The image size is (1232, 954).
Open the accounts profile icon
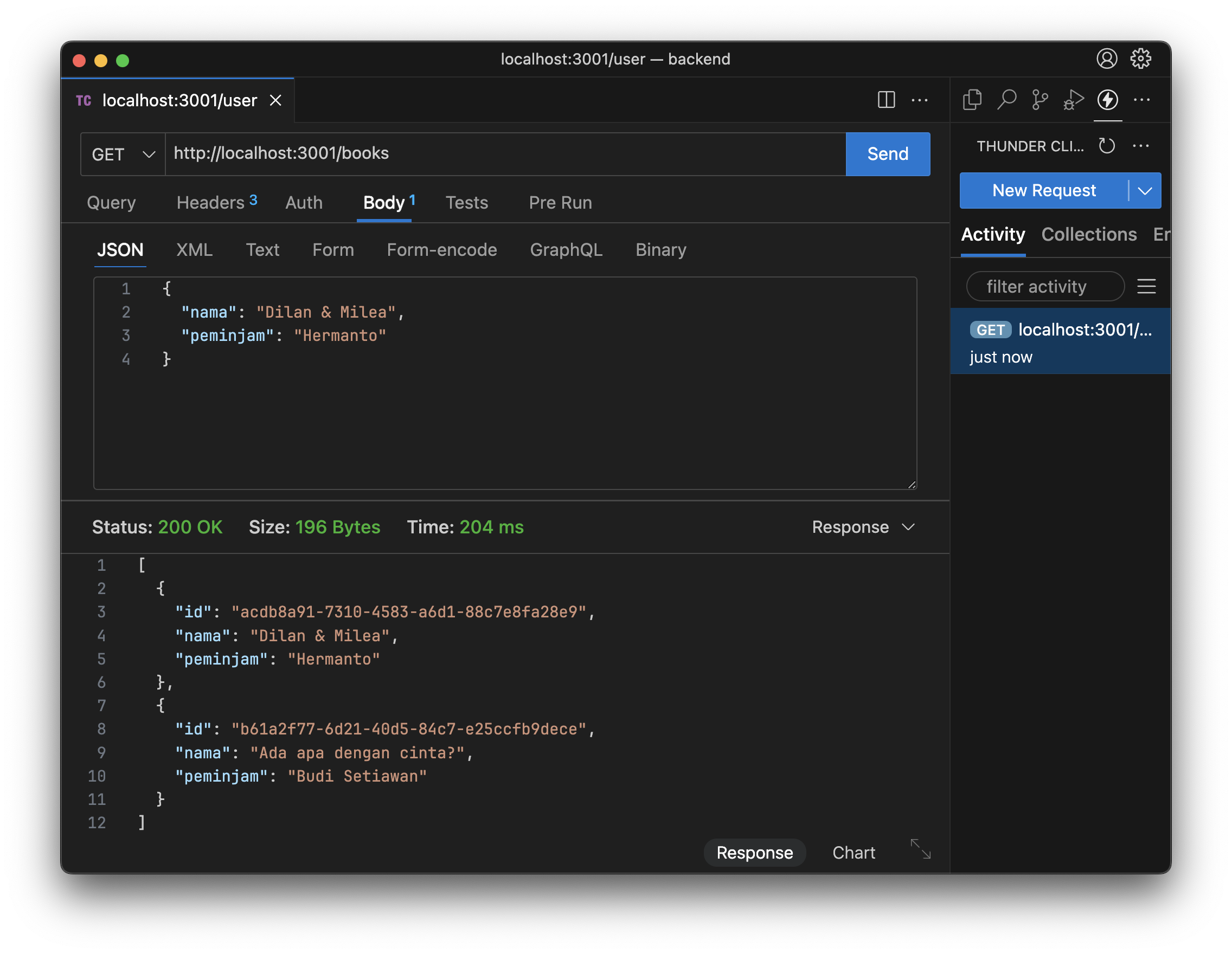[1107, 59]
